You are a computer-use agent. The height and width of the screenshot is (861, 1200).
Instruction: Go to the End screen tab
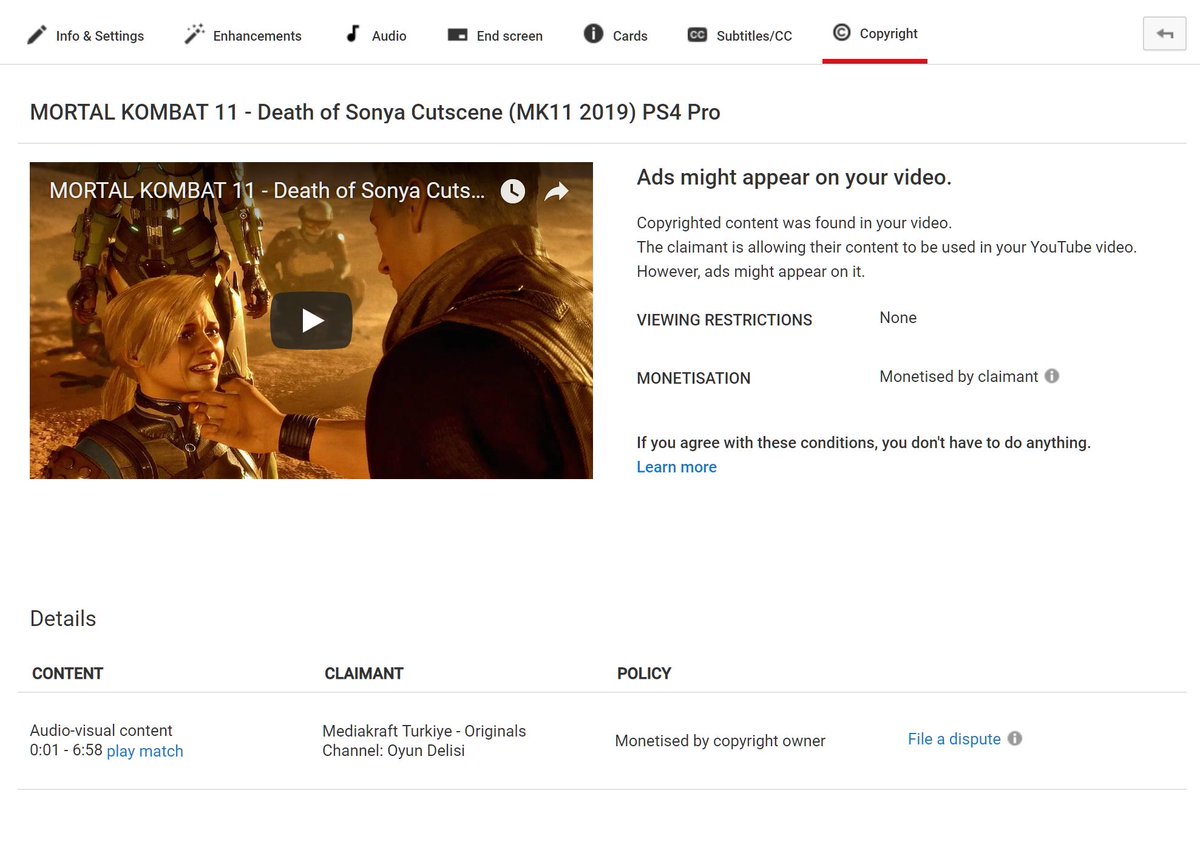495,35
